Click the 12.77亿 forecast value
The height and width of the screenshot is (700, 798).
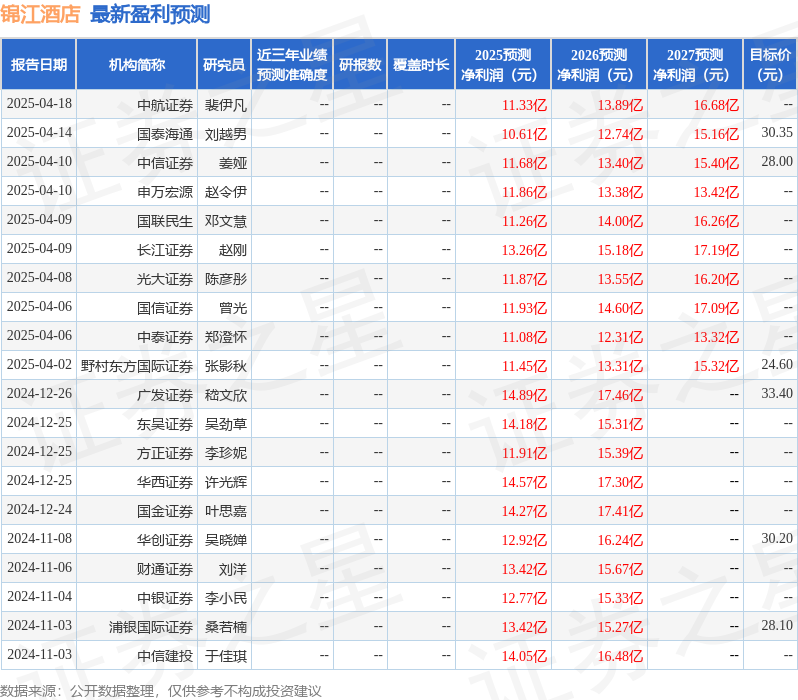coord(524,598)
